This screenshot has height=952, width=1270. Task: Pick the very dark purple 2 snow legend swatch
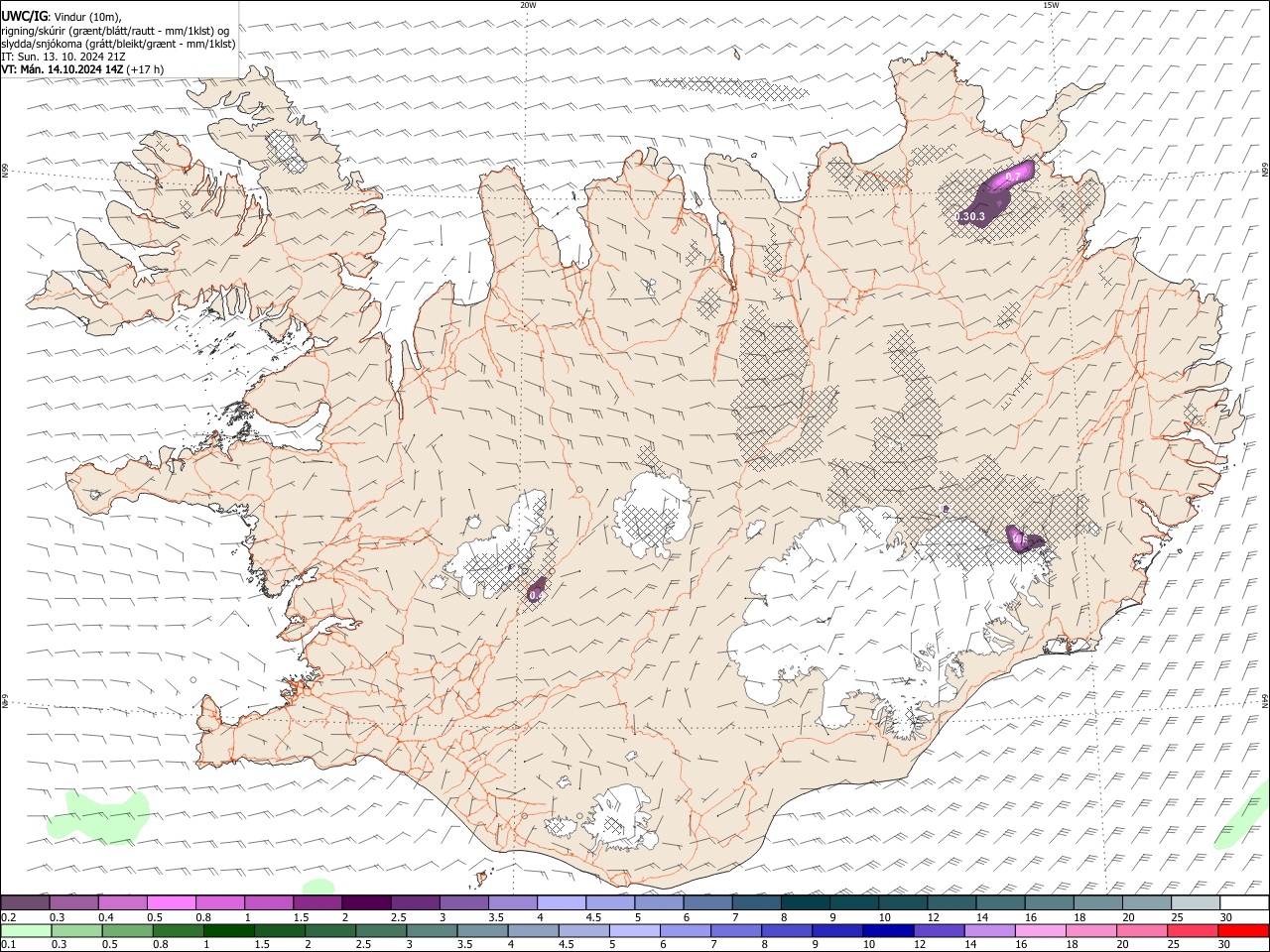366,903
